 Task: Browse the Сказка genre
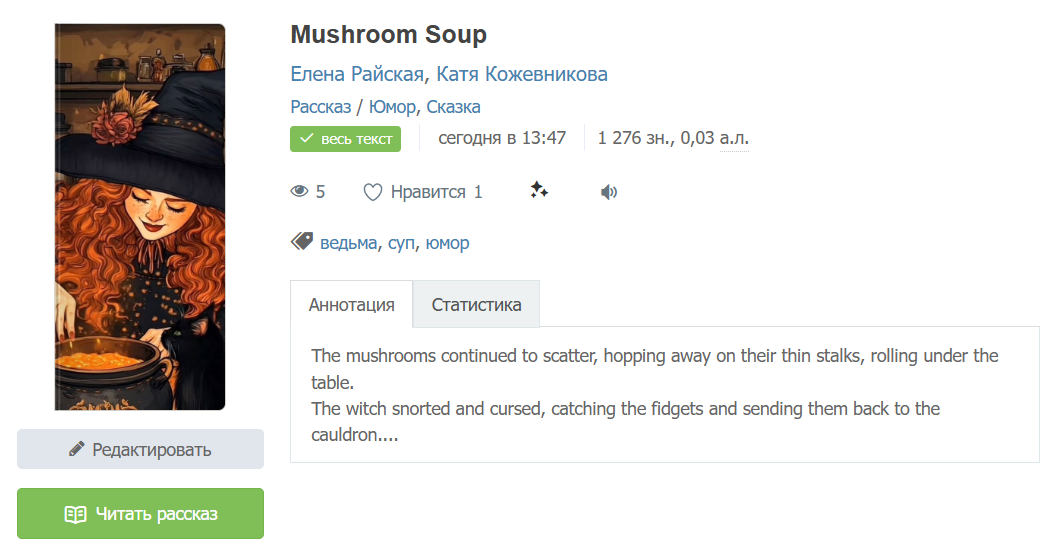pyautogui.click(x=454, y=107)
